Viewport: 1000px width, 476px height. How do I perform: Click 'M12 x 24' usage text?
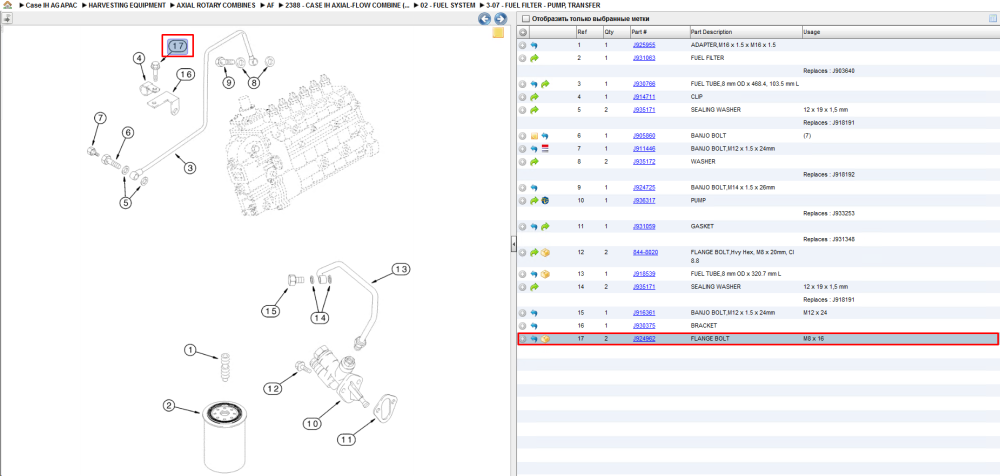point(814,313)
